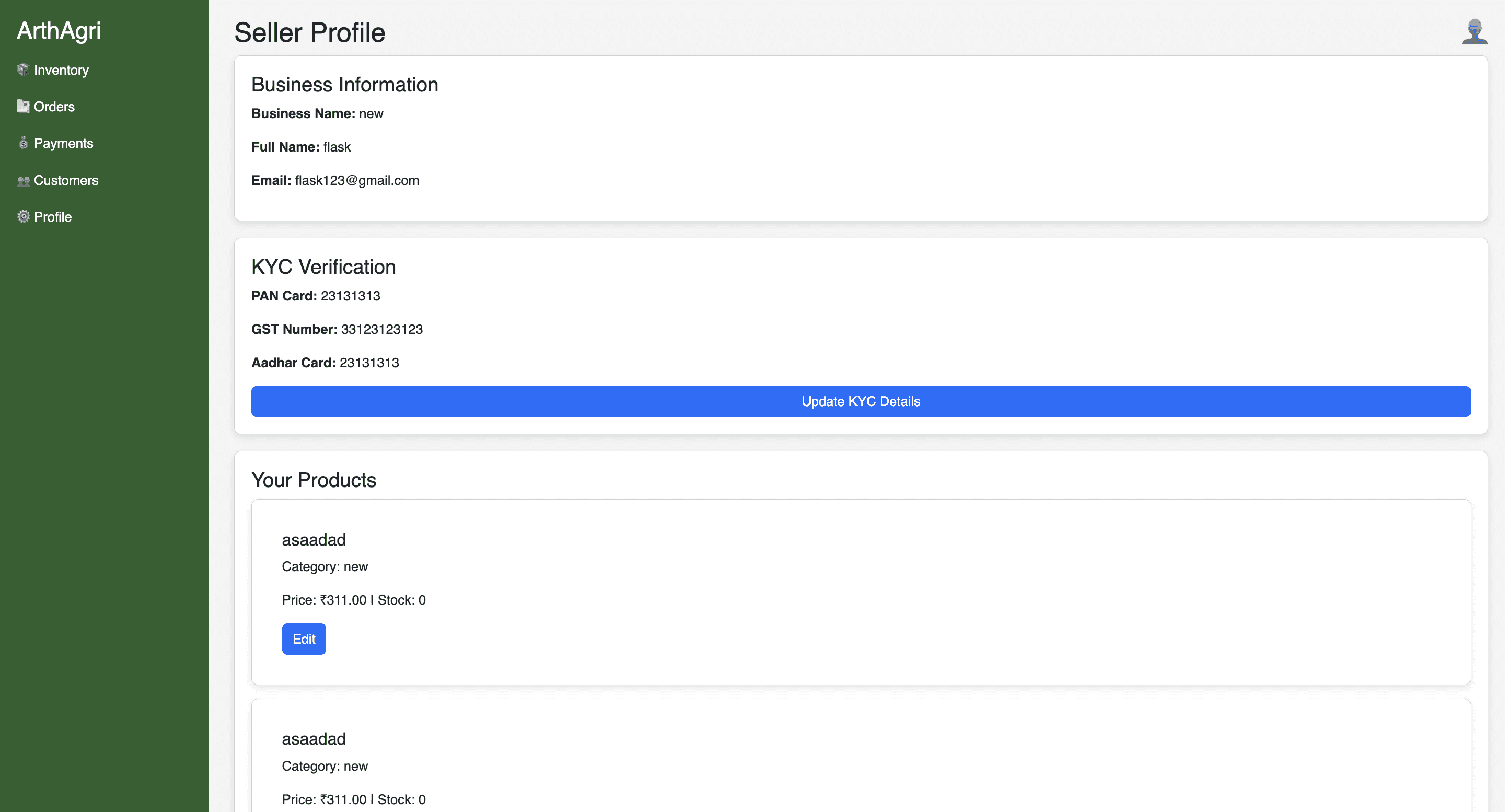Select the Customers menu label
Screen dimensions: 1505x812
[66, 180]
